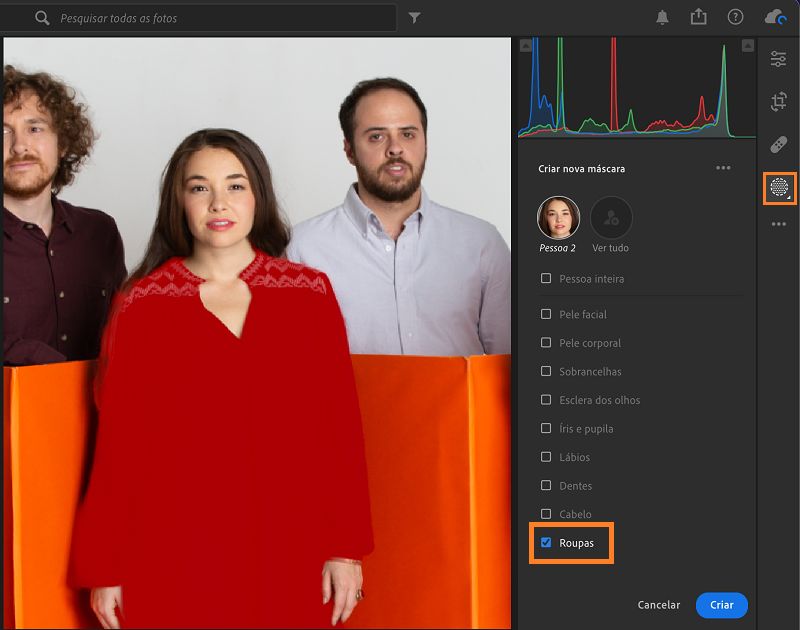800x630 pixels.
Task: Enable the Dentes checkbox
Action: tap(546, 486)
